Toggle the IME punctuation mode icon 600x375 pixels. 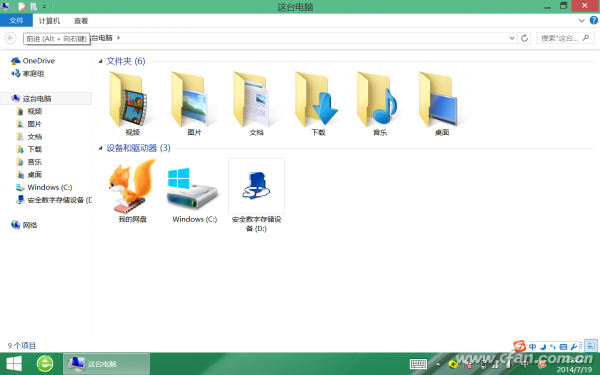pos(553,347)
